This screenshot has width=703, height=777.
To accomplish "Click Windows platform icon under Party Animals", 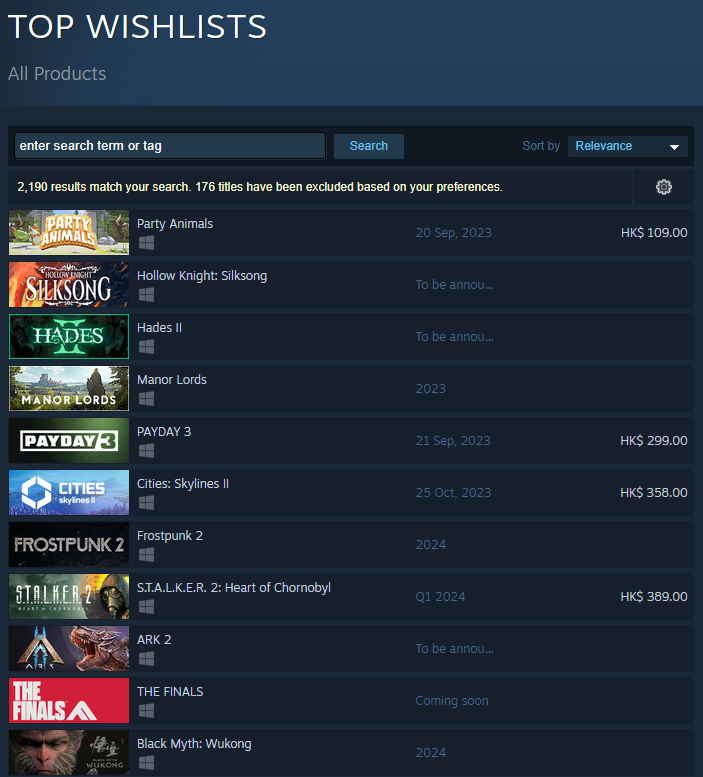I will coord(146,243).
